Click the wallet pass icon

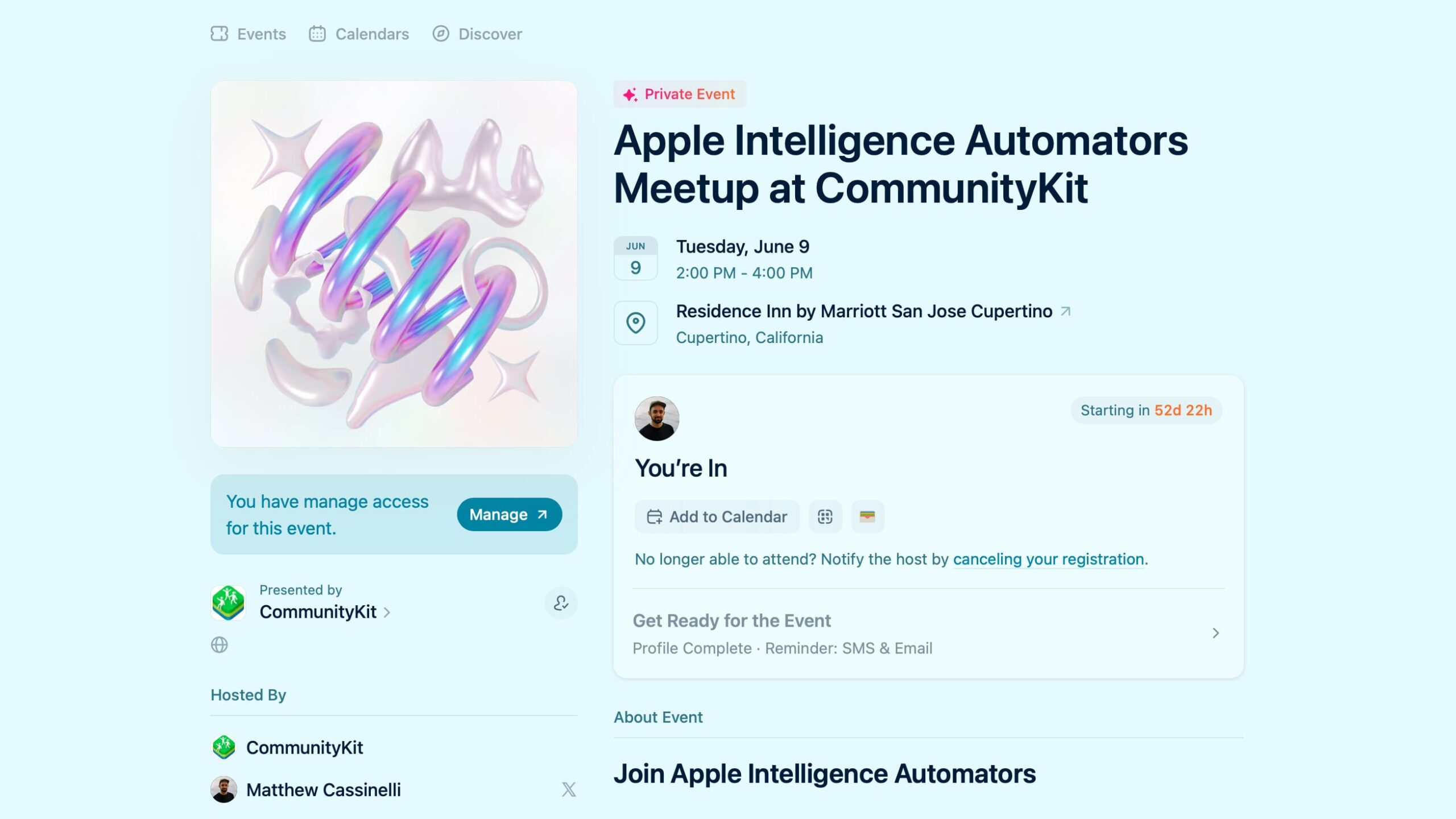point(867,516)
